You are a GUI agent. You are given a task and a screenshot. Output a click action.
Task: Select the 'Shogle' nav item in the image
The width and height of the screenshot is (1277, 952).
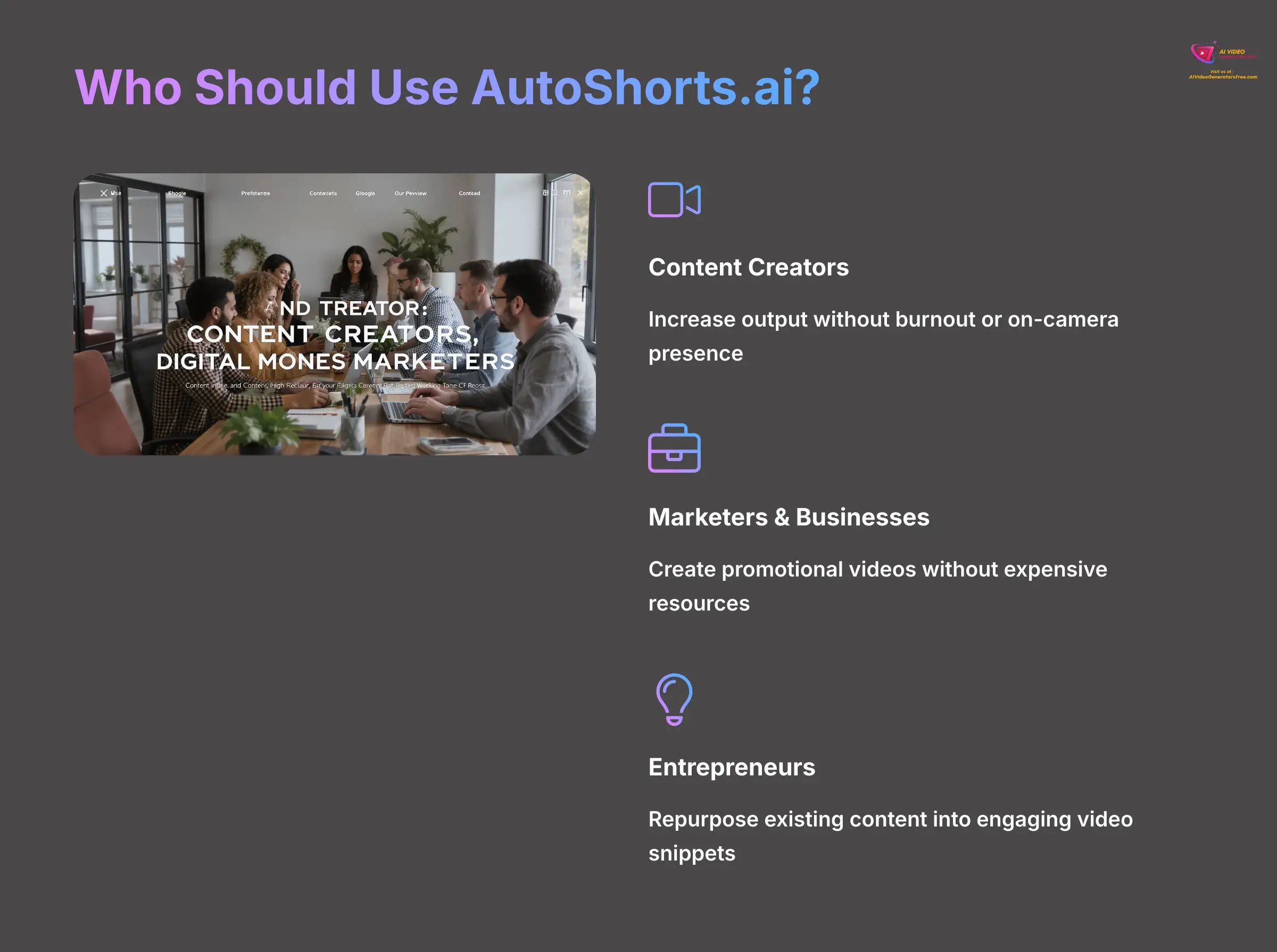click(x=177, y=194)
